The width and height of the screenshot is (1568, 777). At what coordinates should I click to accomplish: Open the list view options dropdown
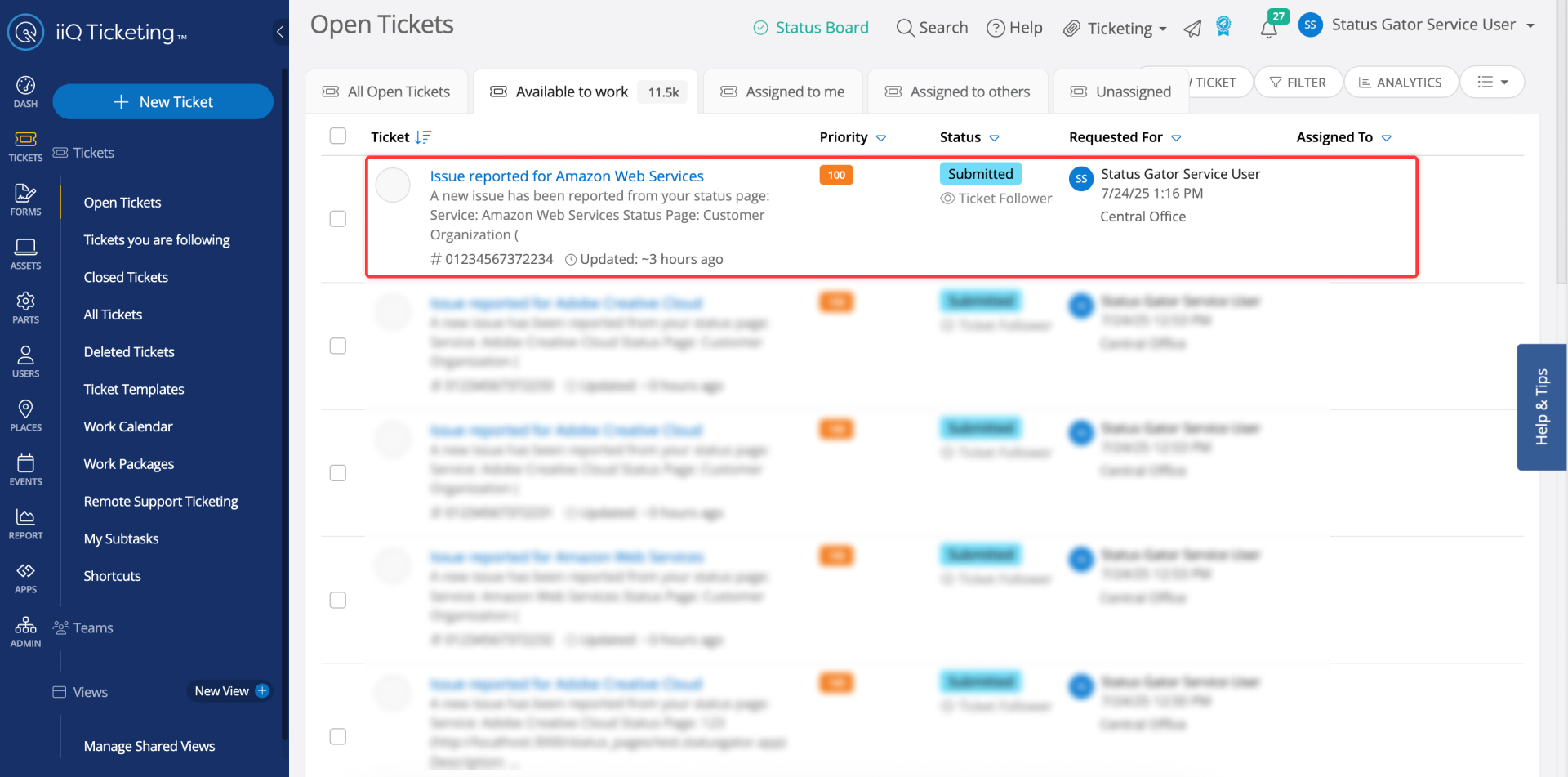(1492, 82)
